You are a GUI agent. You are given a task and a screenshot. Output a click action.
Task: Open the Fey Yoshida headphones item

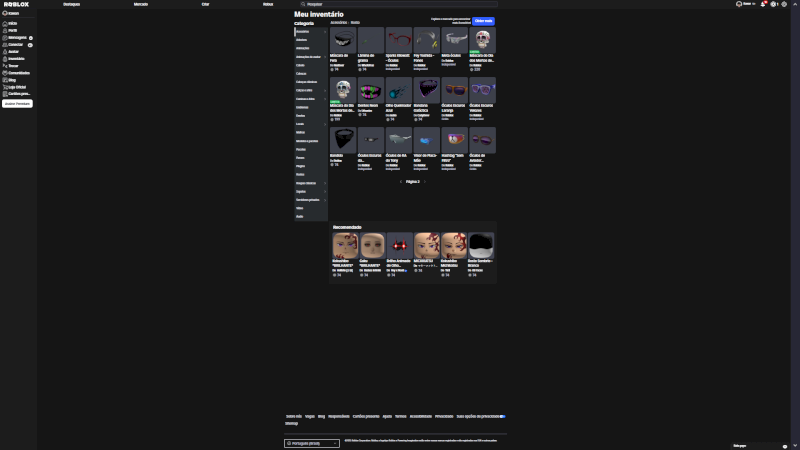[x=427, y=40]
